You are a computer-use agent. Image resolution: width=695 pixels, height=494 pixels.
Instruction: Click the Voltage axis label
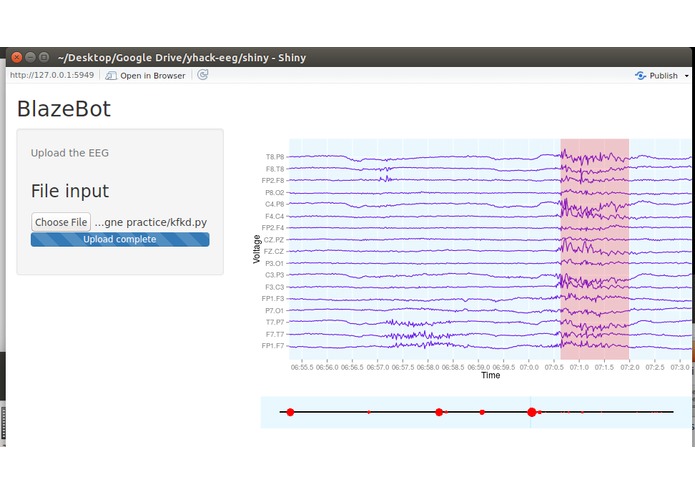tap(256, 249)
